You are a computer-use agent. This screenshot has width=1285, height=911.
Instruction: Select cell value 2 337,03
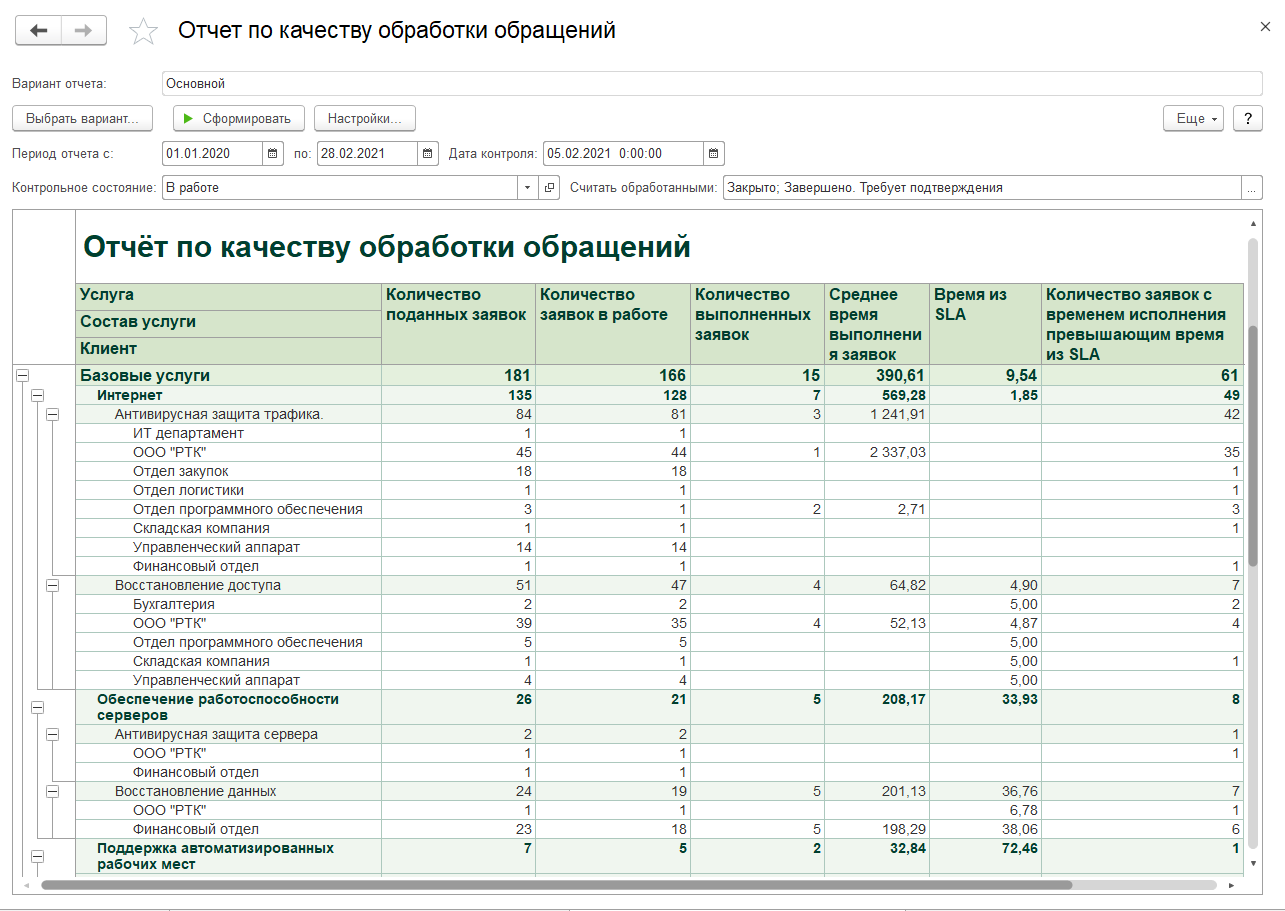[x=877, y=452]
